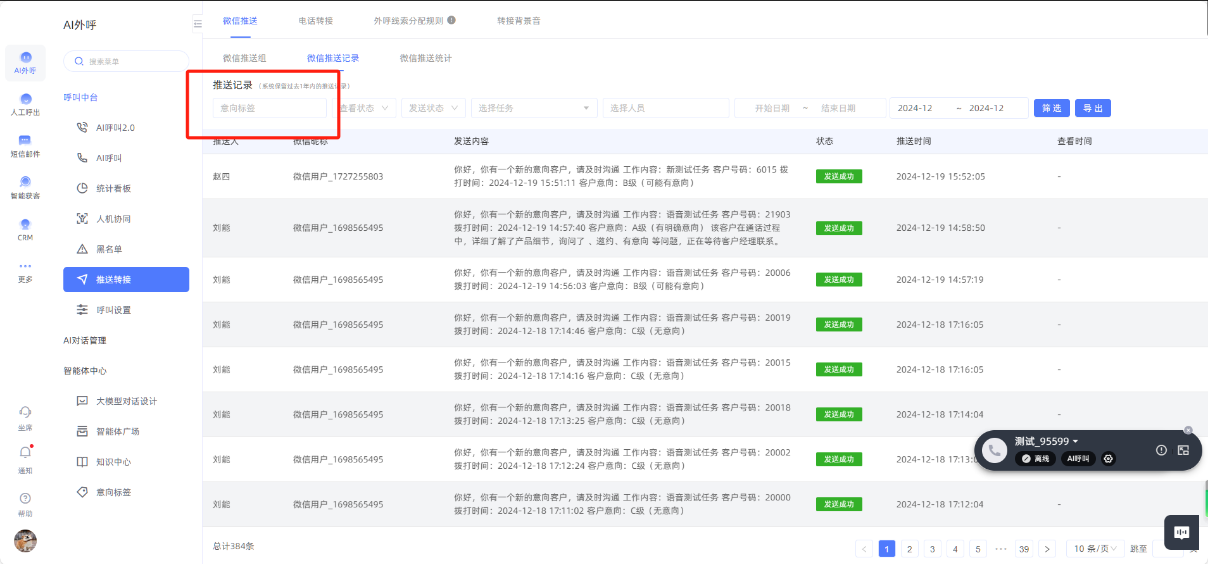Image resolution: width=1208 pixels, height=564 pixels.
Task: Open the 智能获客 module icon
Action: tap(25, 186)
